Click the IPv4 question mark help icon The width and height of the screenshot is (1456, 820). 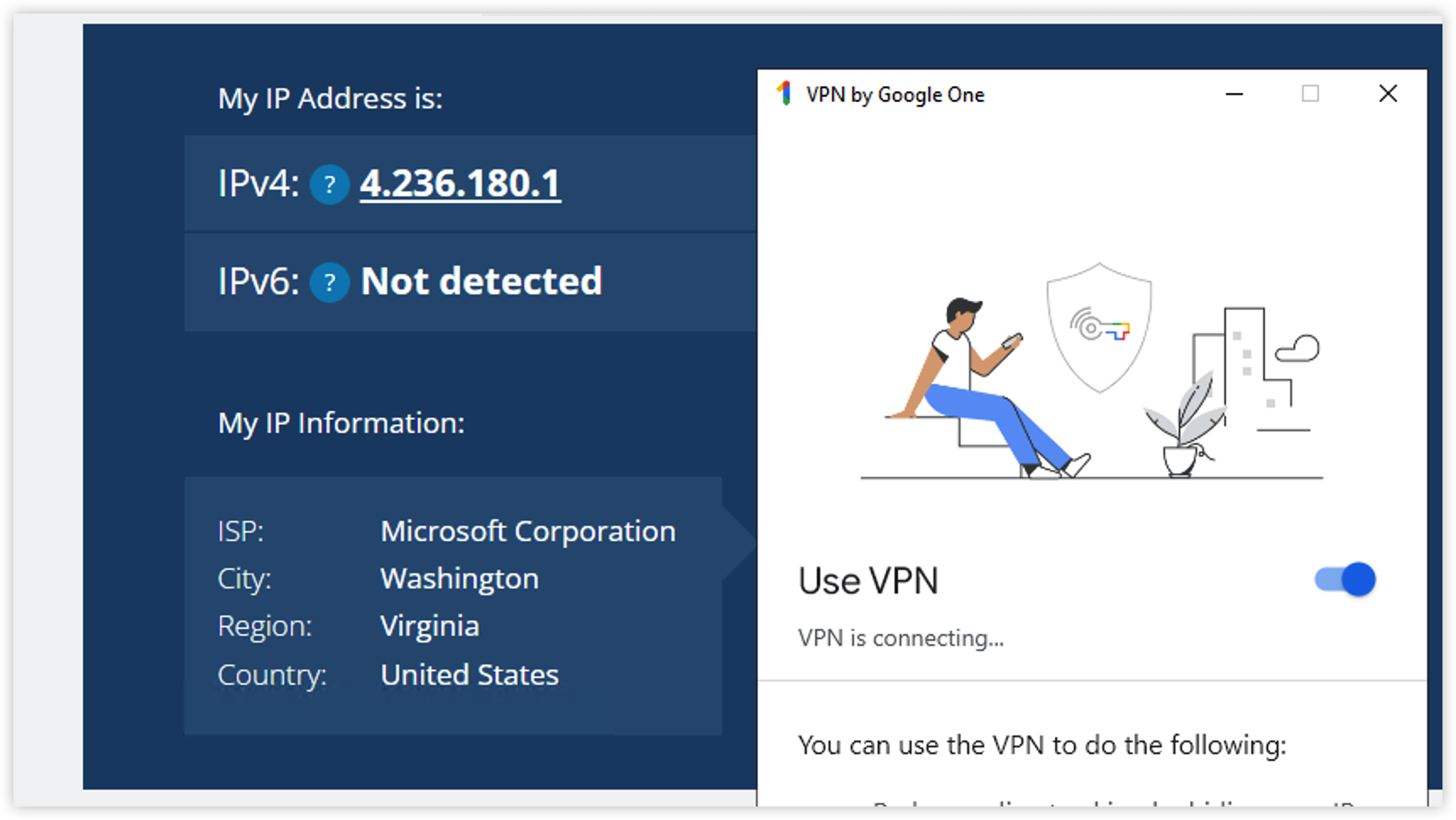pyautogui.click(x=330, y=184)
